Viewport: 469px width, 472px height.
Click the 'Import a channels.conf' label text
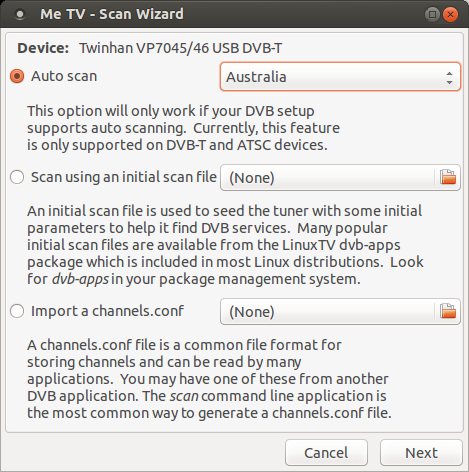(x=107, y=311)
